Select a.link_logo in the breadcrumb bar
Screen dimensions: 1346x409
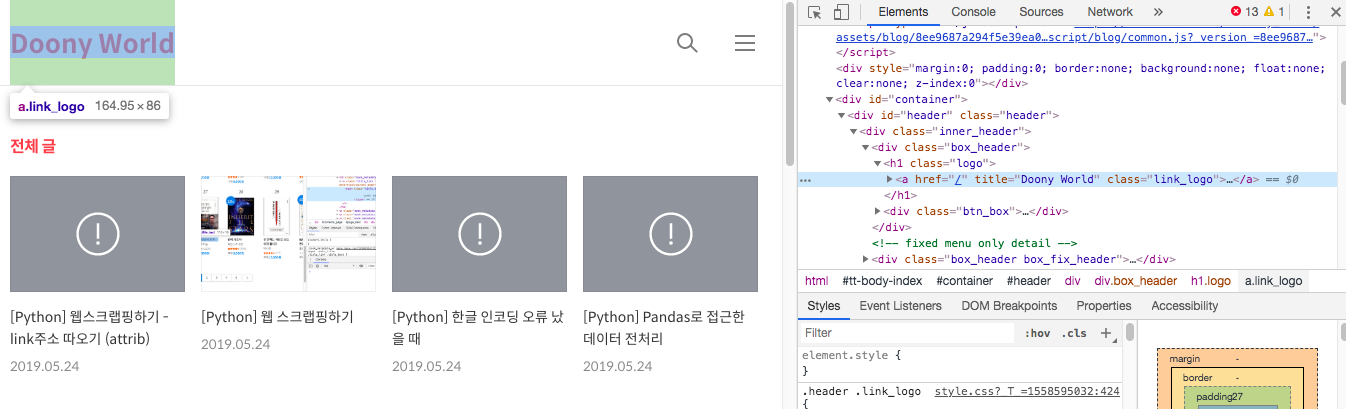1273,282
